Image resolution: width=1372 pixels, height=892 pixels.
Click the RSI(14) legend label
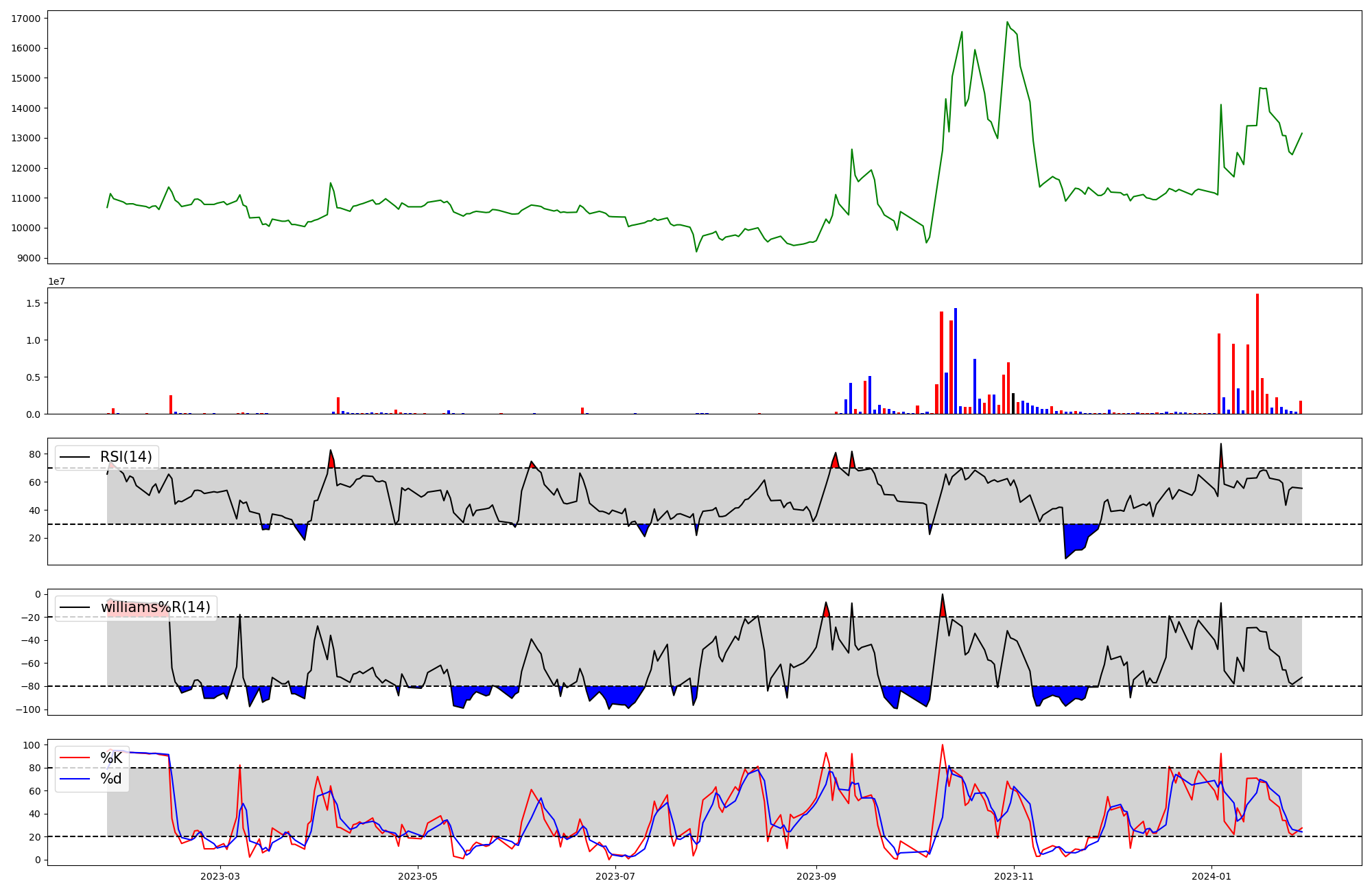pyautogui.click(x=126, y=457)
